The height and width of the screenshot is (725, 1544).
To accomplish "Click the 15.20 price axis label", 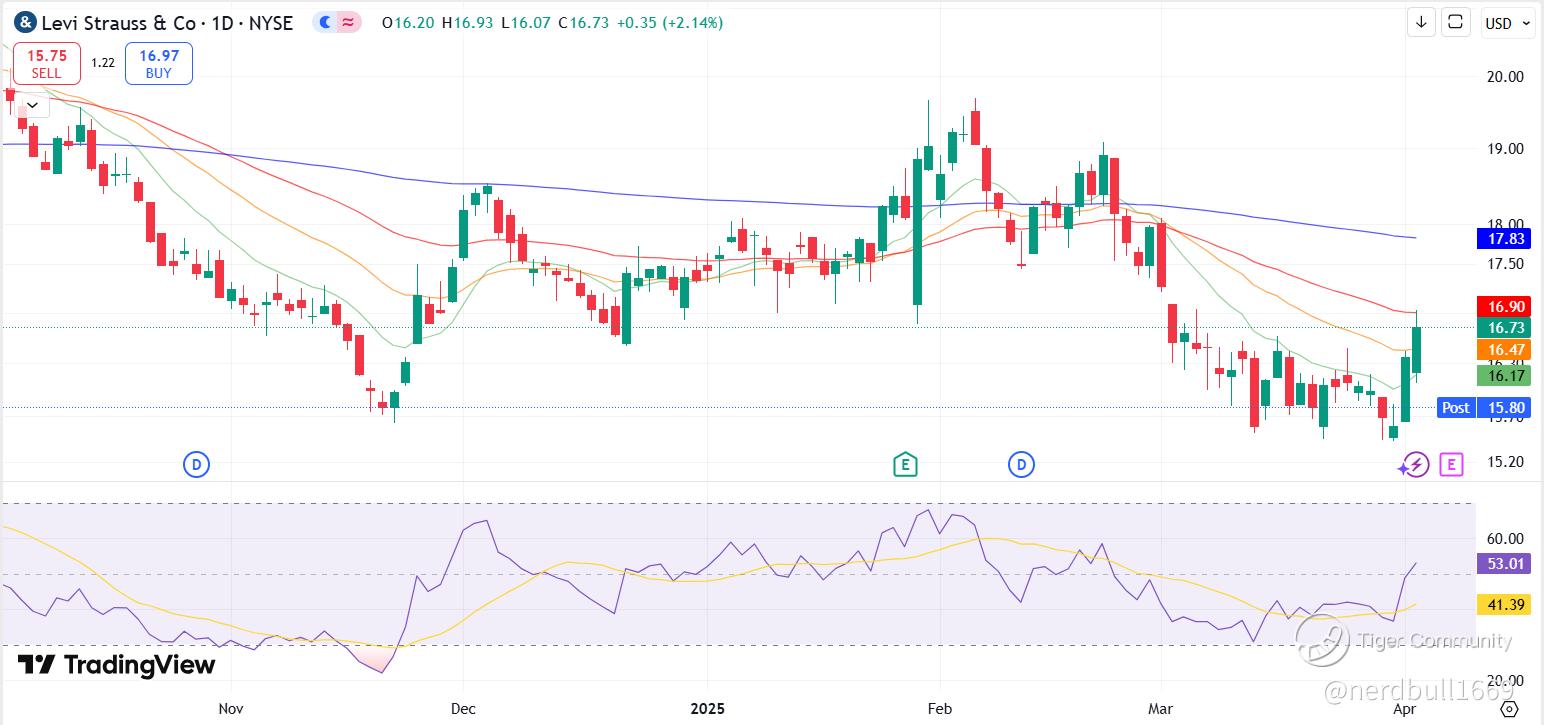I will tap(1505, 462).
